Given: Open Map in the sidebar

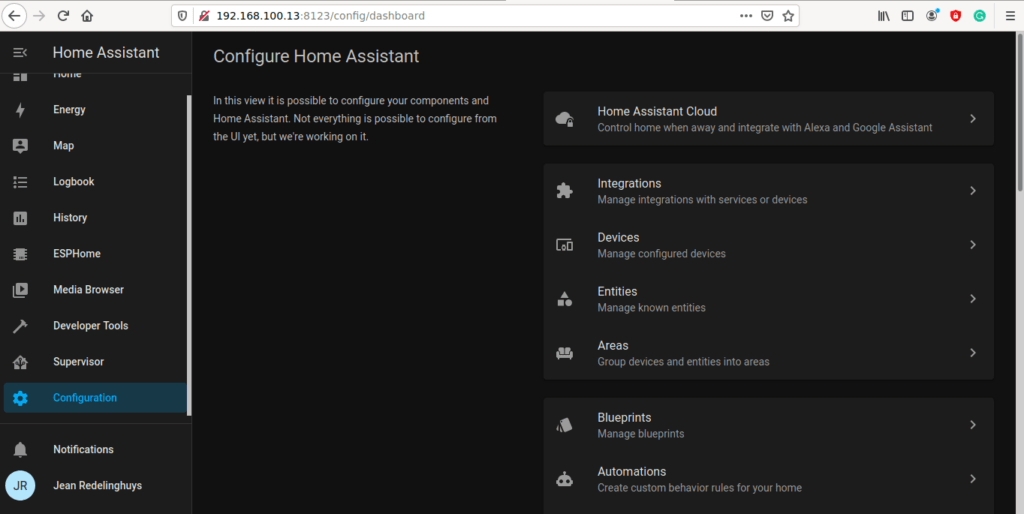Looking at the screenshot, I should [x=95, y=146].
